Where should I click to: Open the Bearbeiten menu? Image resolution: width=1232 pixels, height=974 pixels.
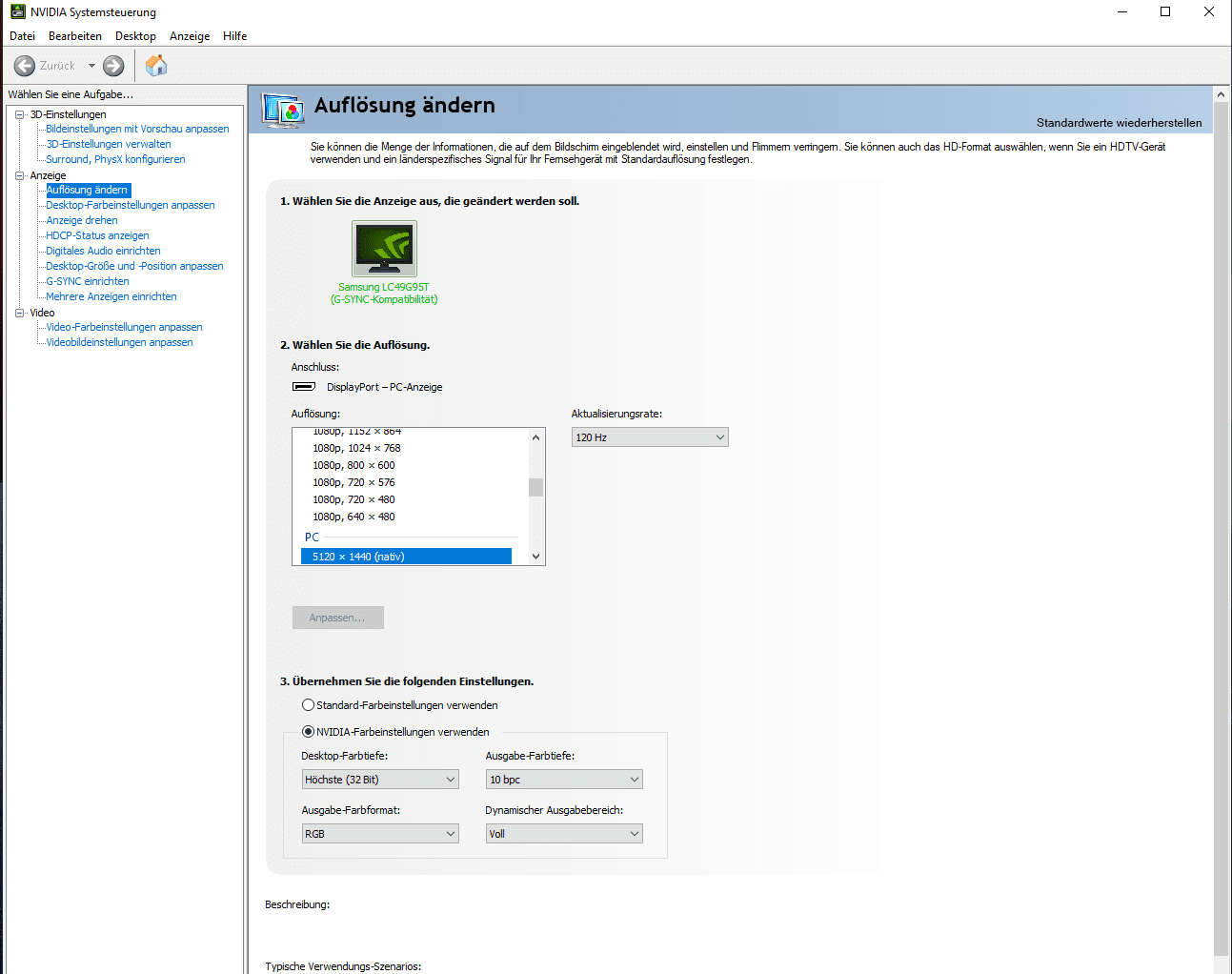pos(75,36)
